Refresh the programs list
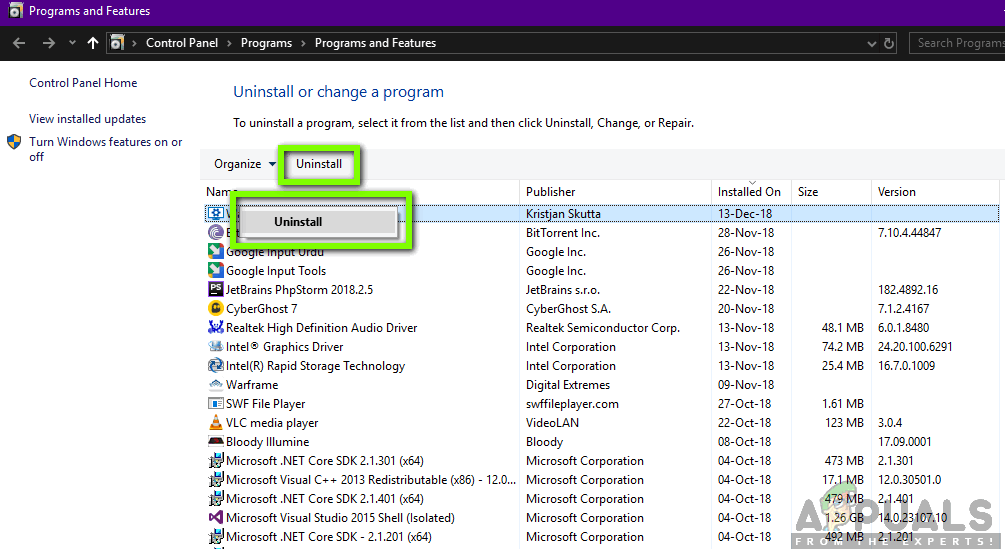The width and height of the screenshot is (1005, 549). tap(889, 44)
